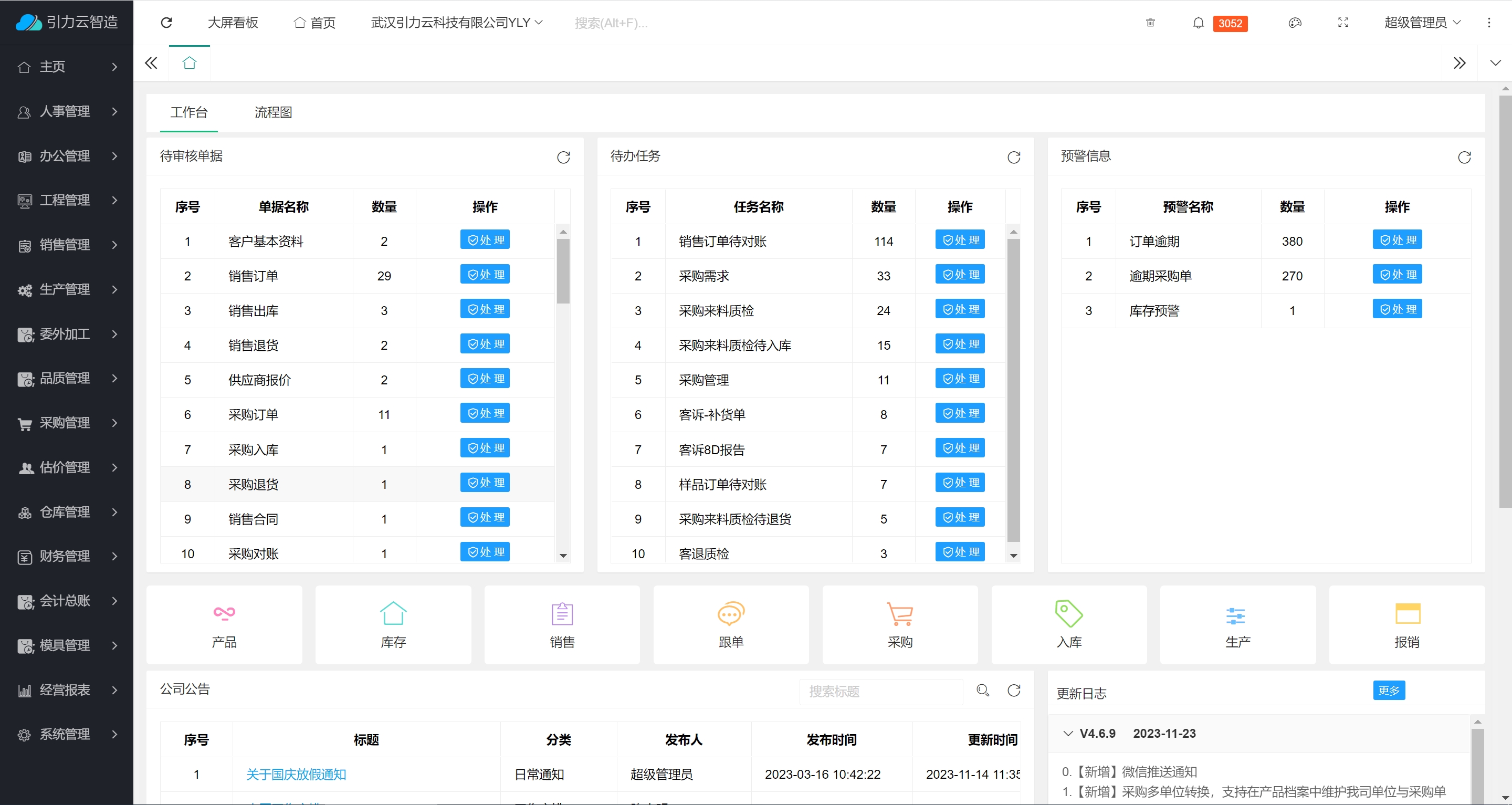The width and height of the screenshot is (1512, 805).
Task: Click the page reload icon in header
Action: 167,23
